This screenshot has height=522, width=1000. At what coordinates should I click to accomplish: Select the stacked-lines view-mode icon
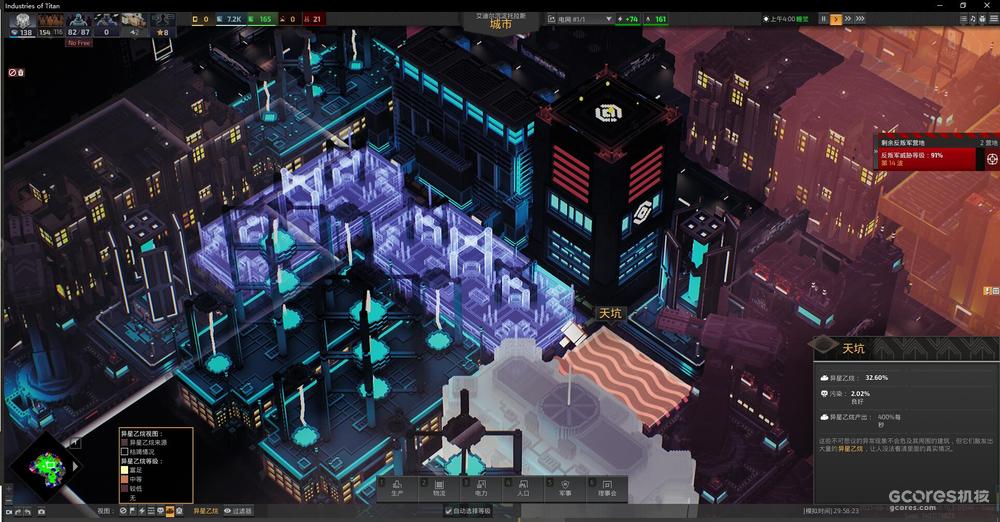point(151,511)
